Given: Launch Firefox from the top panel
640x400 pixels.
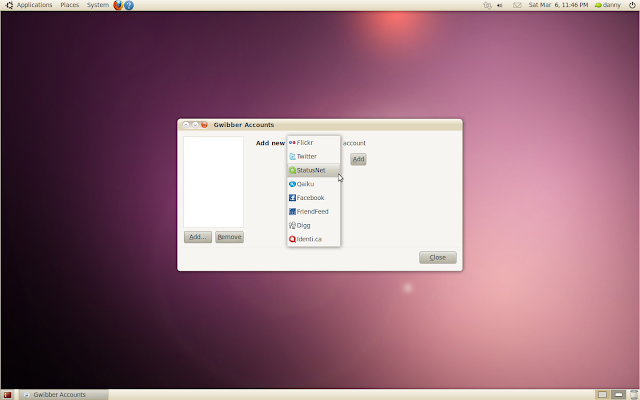Looking at the screenshot, I should point(118,5).
